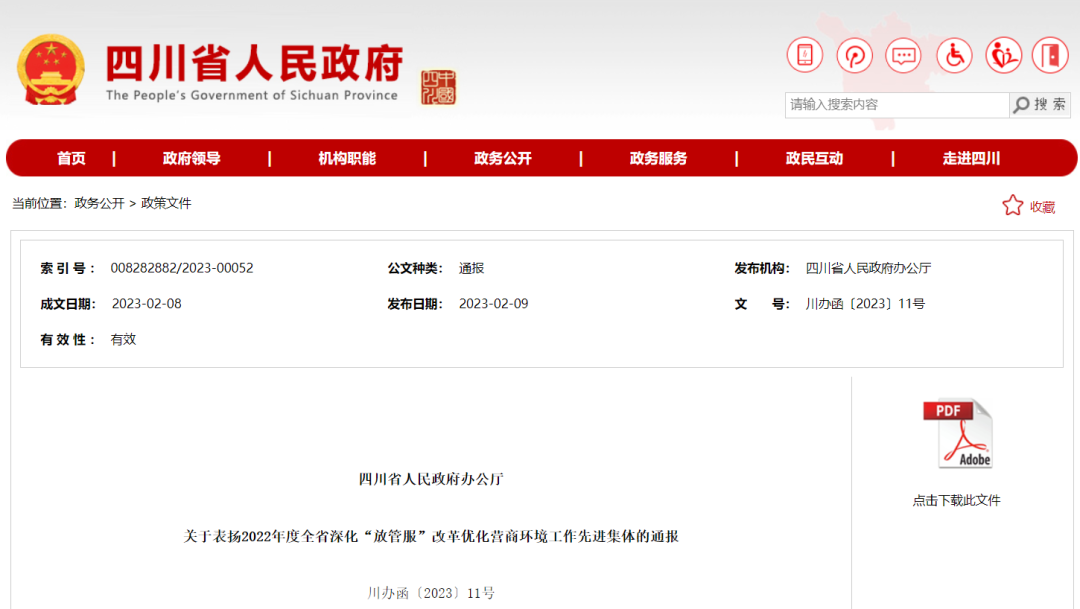Click the 公文种类 label
This screenshot has height=609, width=1080.
(x=415, y=268)
